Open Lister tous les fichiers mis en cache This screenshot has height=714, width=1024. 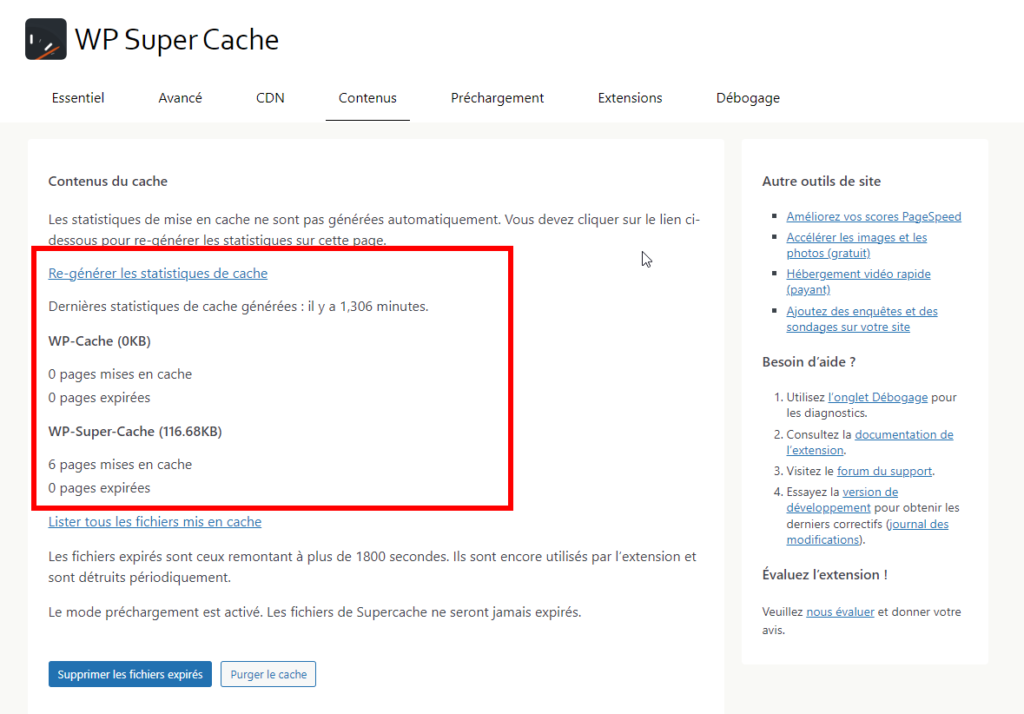(155, 521)
